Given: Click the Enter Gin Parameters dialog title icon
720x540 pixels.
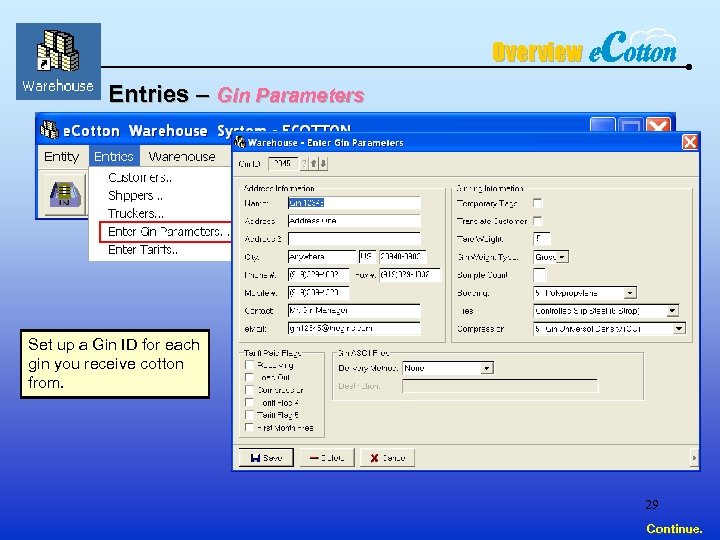Looking at the screenshot, I should pyautogui.click(x=240, y=142).
